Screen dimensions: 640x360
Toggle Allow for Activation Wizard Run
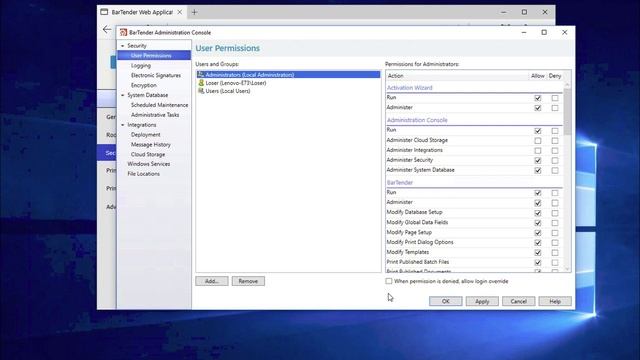(x=538, y=98)
